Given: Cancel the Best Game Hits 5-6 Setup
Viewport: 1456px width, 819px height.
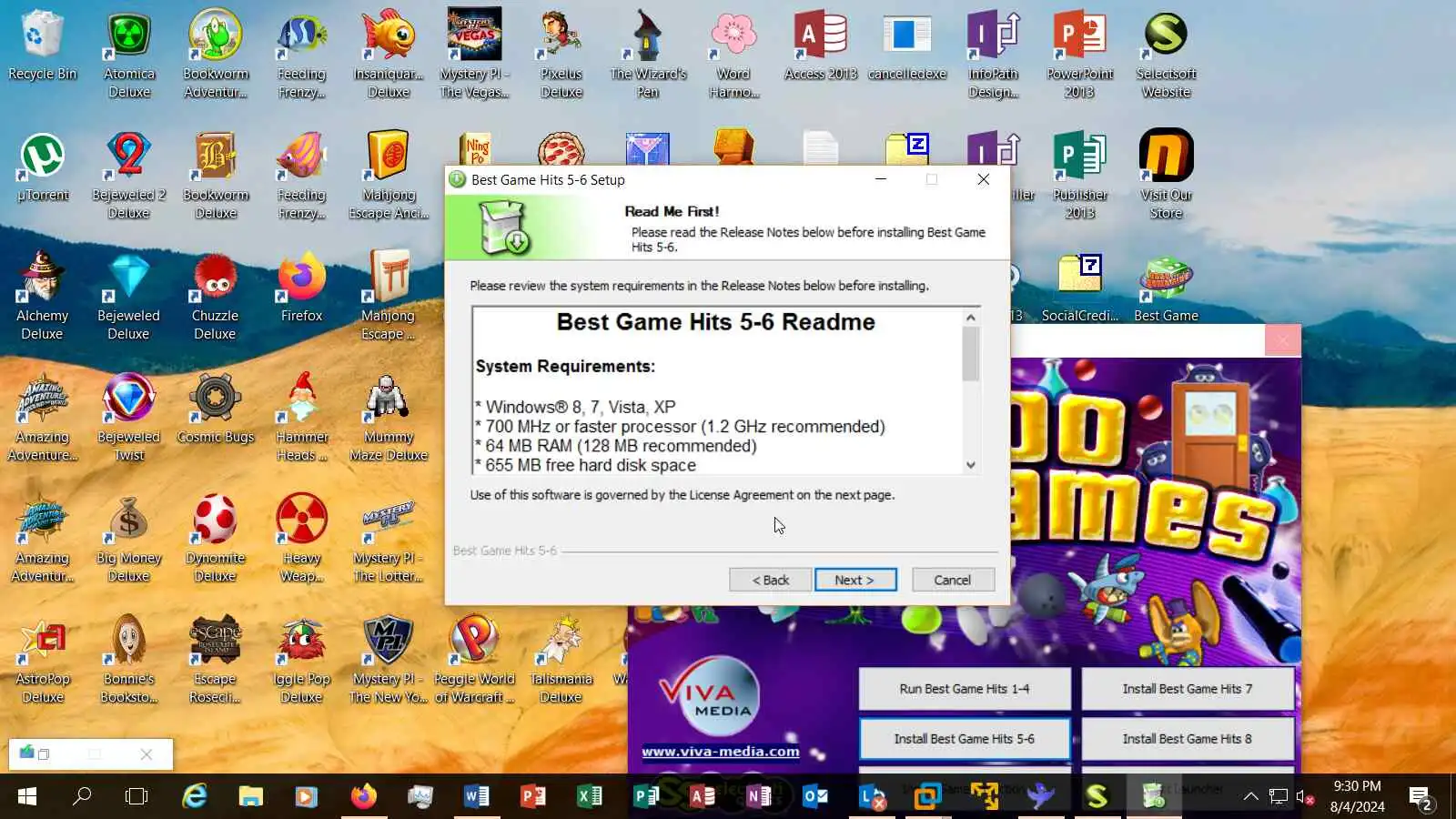Looking at the screenshot, I should pos(952,580).
